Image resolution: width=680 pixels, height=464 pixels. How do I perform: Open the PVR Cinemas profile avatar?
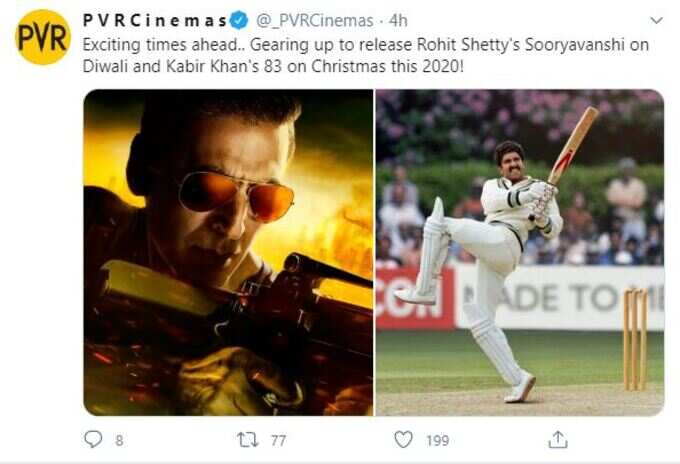tap(43, 38)
